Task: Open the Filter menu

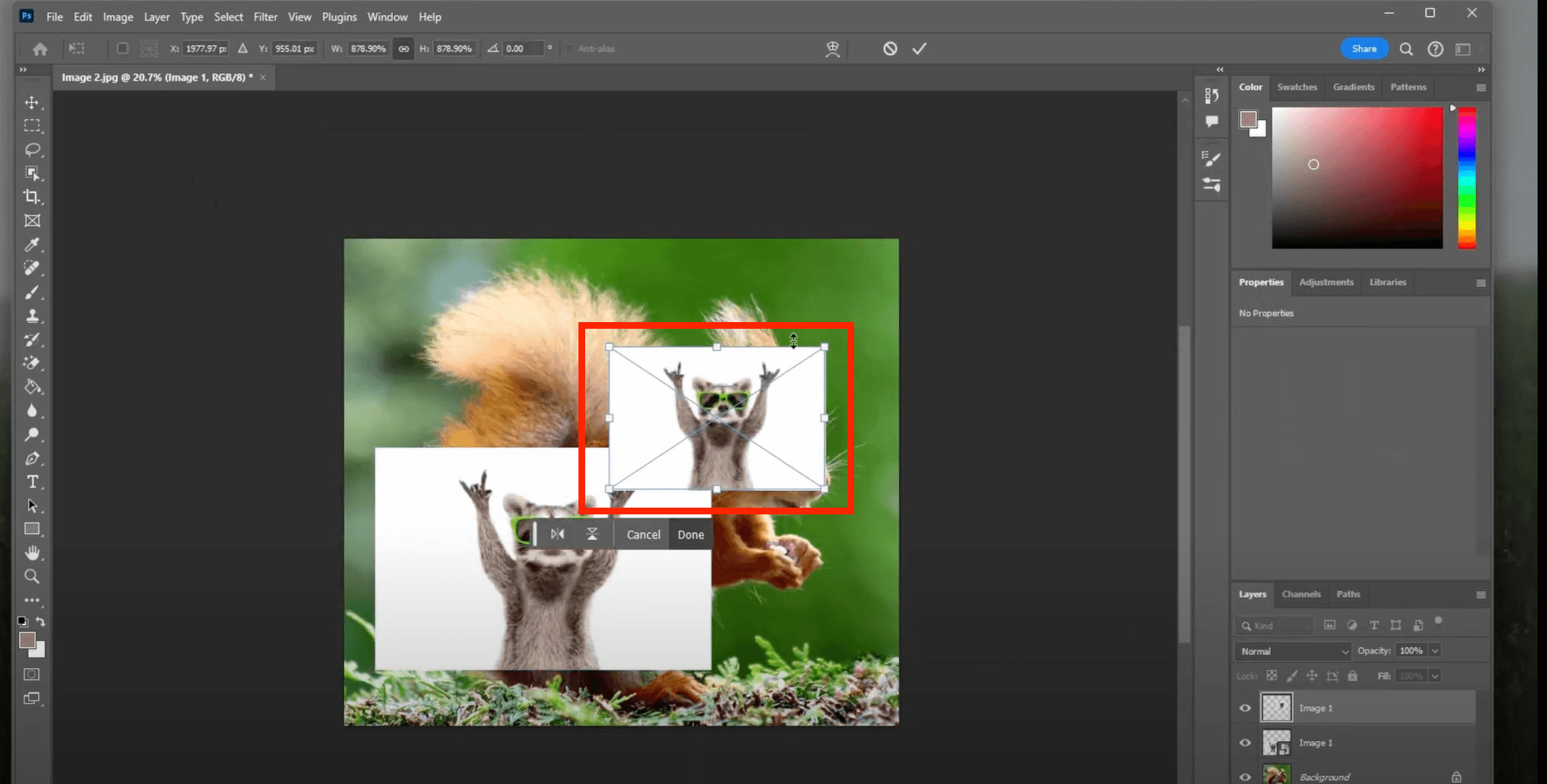Action: [x=265, y=17]
